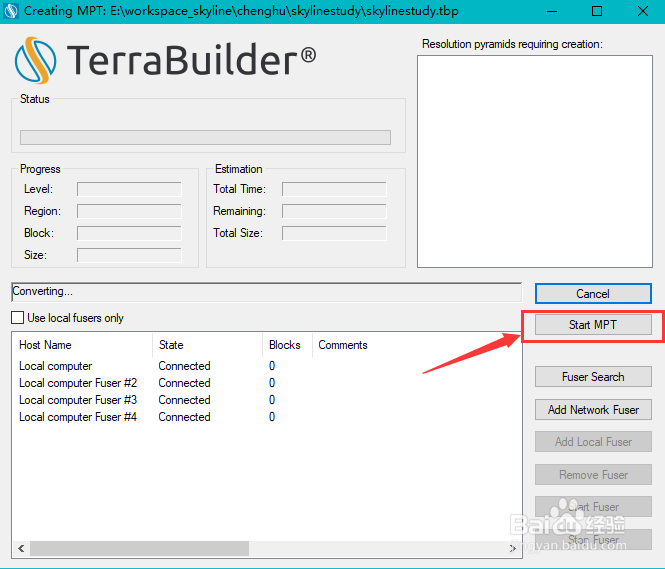The height and width of the screenshot is (569, 665).
Task: Select the Local computer row
Action: tap(266, 366)
